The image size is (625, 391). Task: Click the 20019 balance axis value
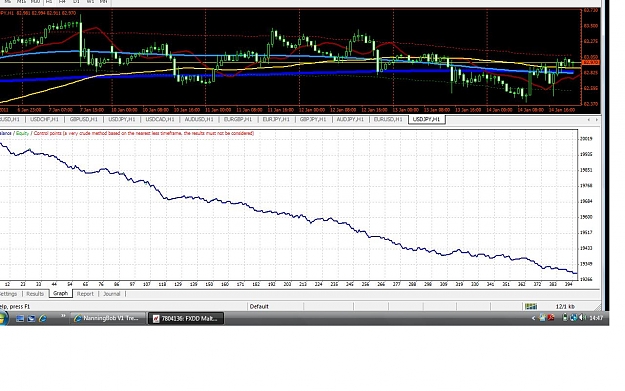pos(586,139)
